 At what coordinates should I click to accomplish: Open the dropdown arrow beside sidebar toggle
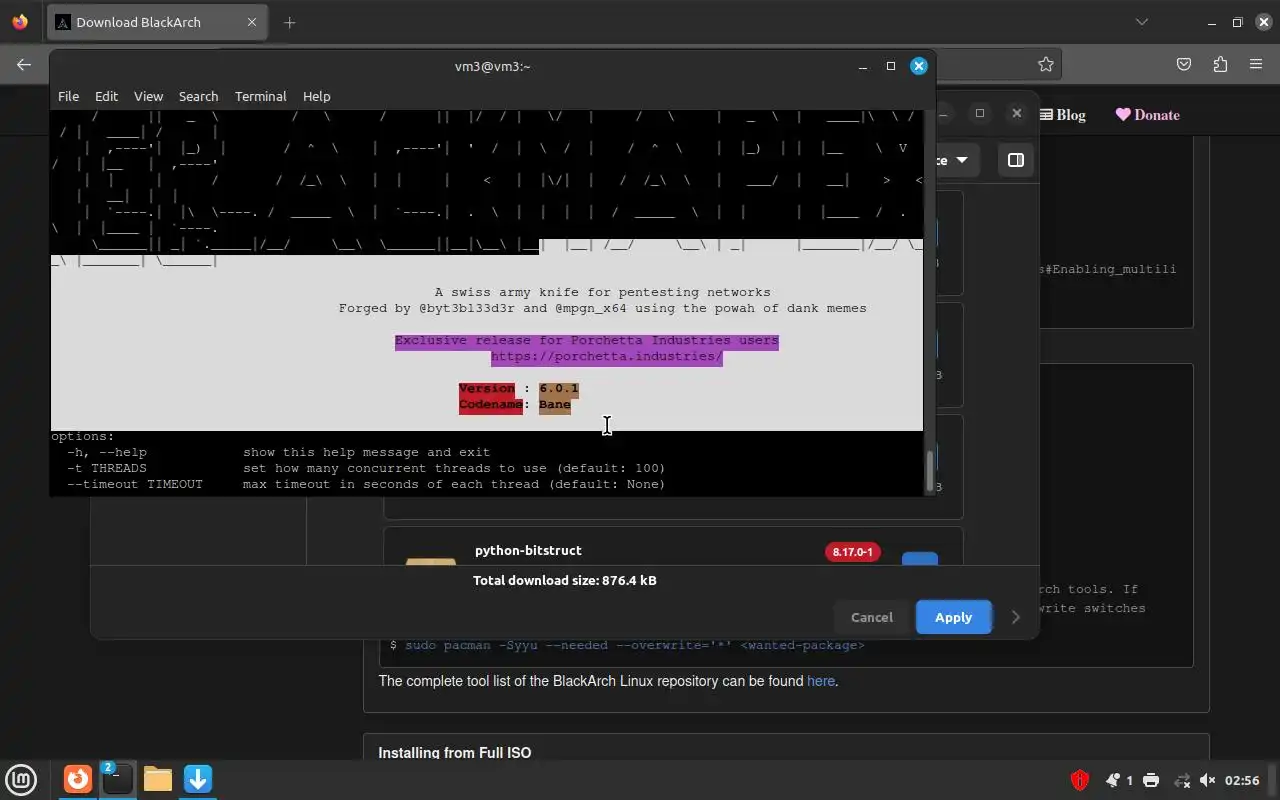pos(962,160)
